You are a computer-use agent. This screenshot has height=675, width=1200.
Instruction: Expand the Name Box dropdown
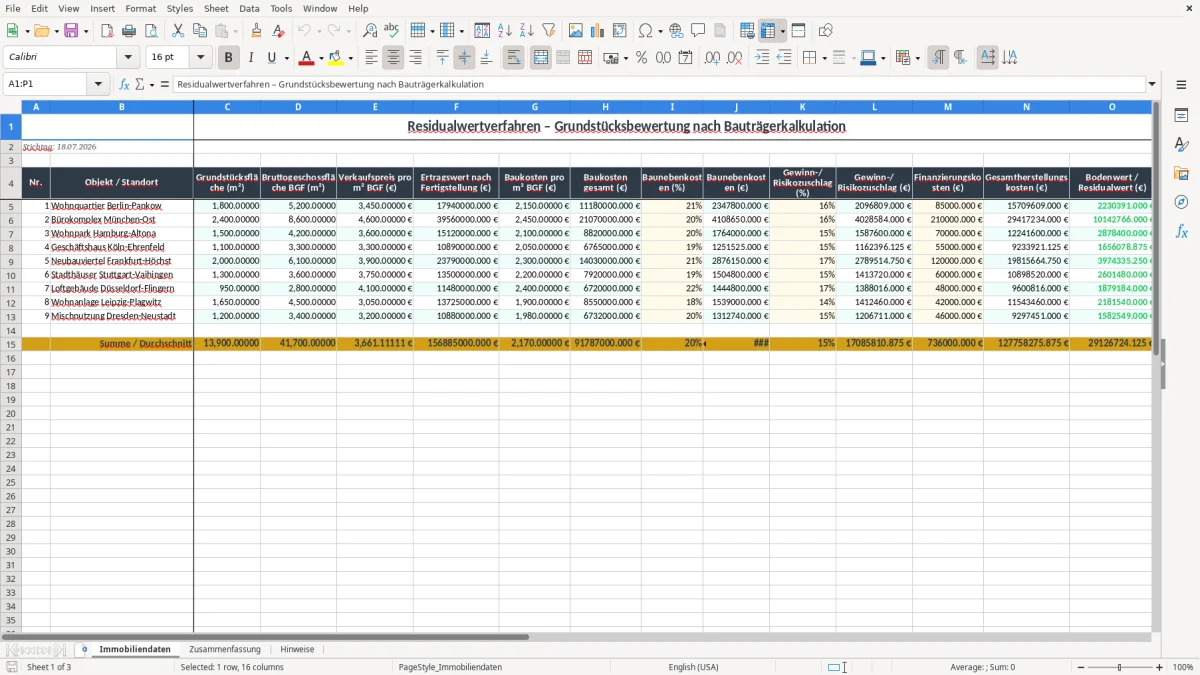pyautogui.click(x=98, y=85)
